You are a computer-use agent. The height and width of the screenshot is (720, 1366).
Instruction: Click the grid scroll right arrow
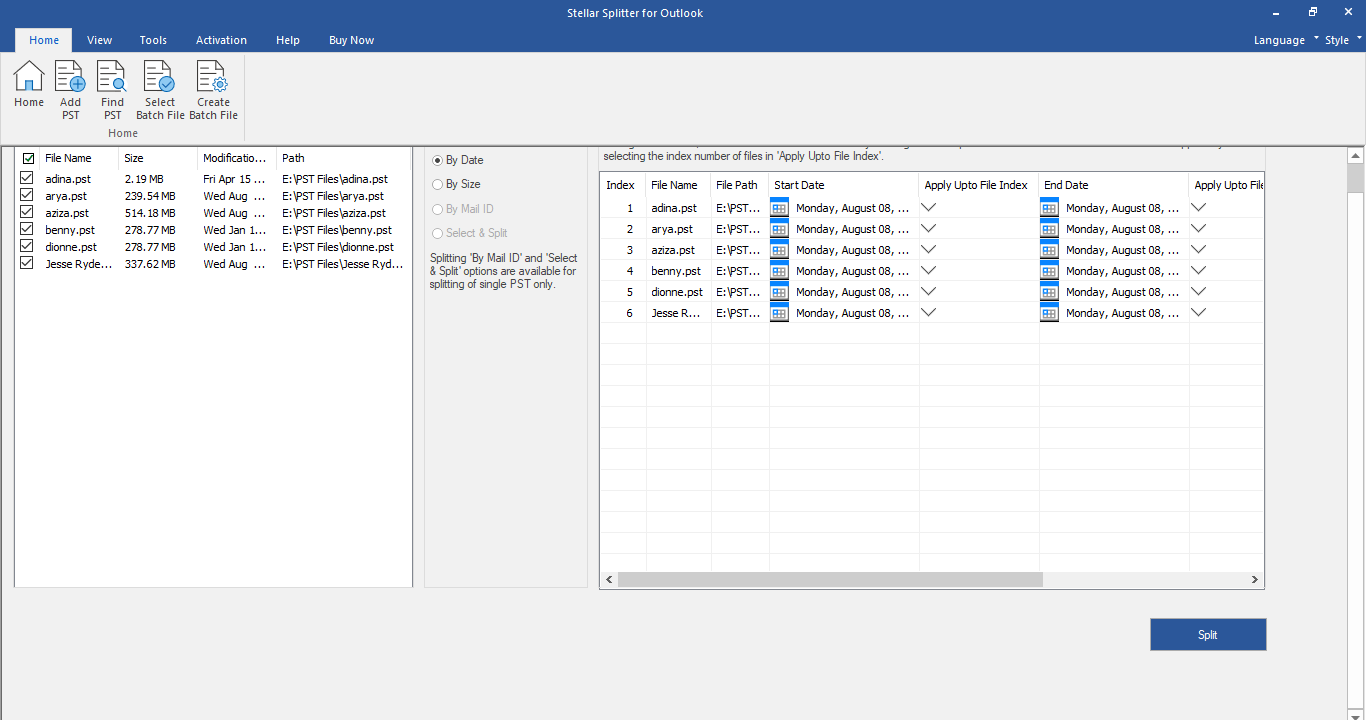coord(1255,580)
